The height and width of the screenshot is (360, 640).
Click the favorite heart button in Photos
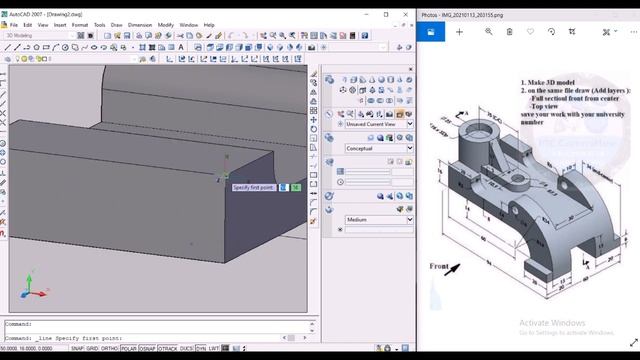click(x=530, y=31)
